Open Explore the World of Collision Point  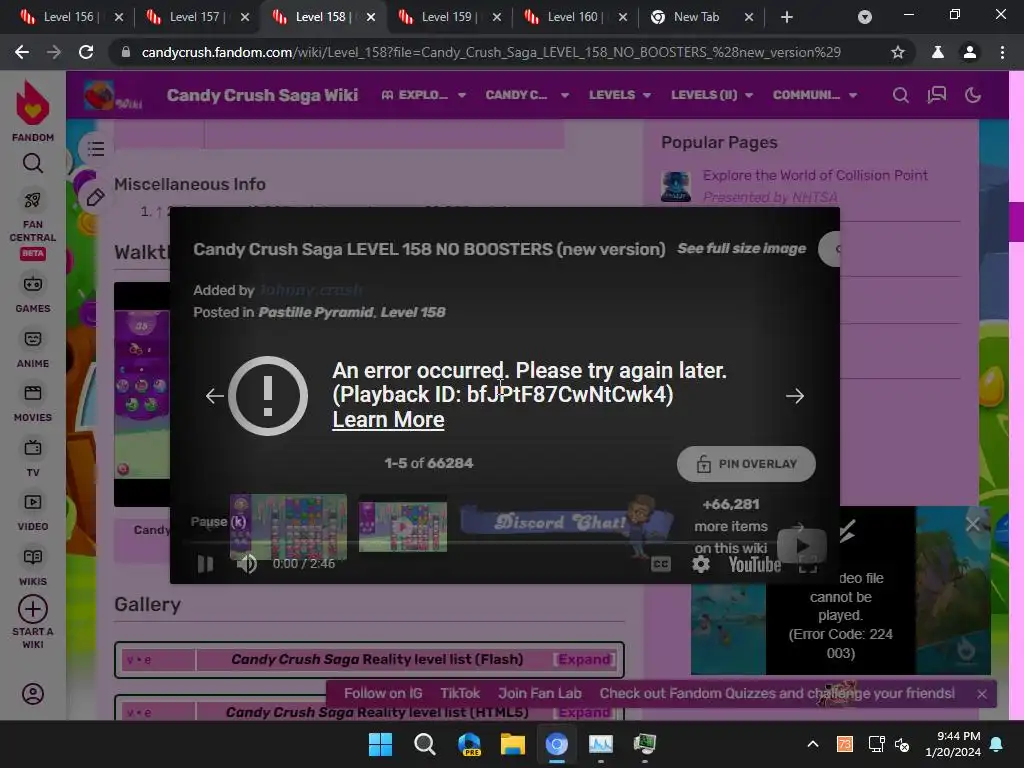tap(815, 175)
